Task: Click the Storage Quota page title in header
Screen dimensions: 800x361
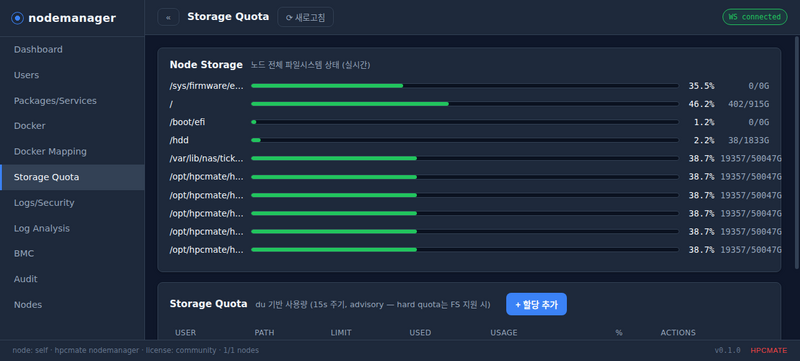Action: pos(228,17)
